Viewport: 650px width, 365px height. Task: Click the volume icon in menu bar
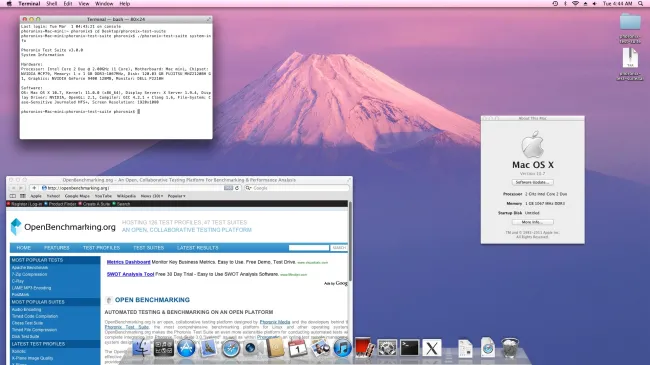pyautogui.click(x=595, y=3)
